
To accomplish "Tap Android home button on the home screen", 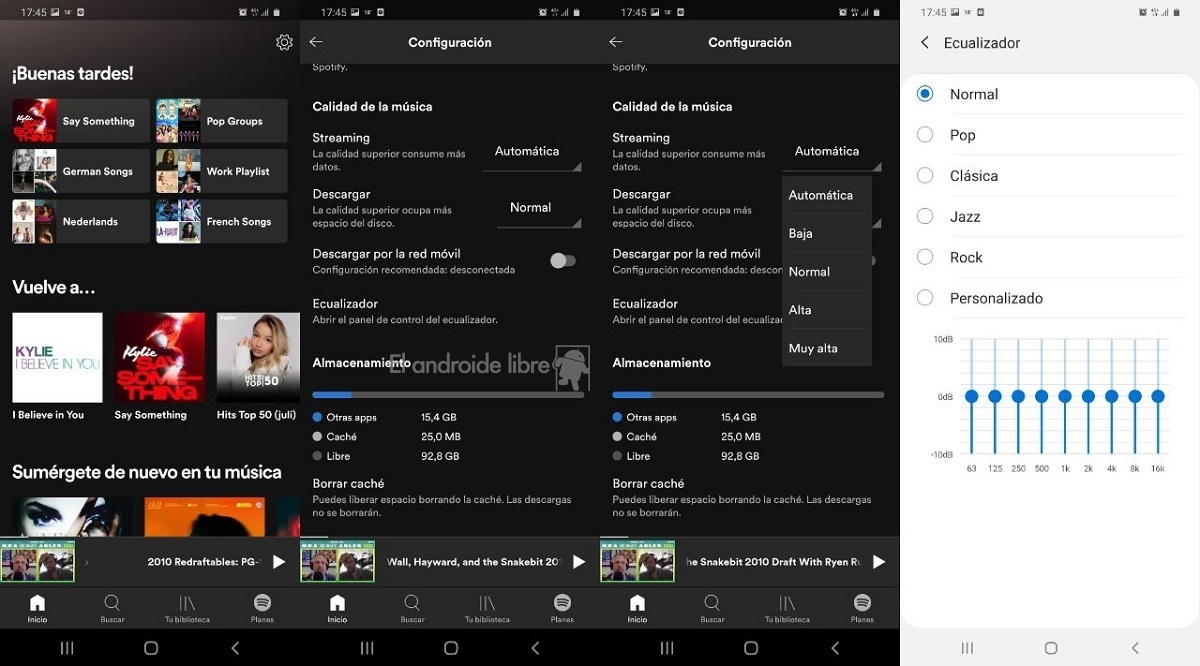I will [x=151, y=648].
